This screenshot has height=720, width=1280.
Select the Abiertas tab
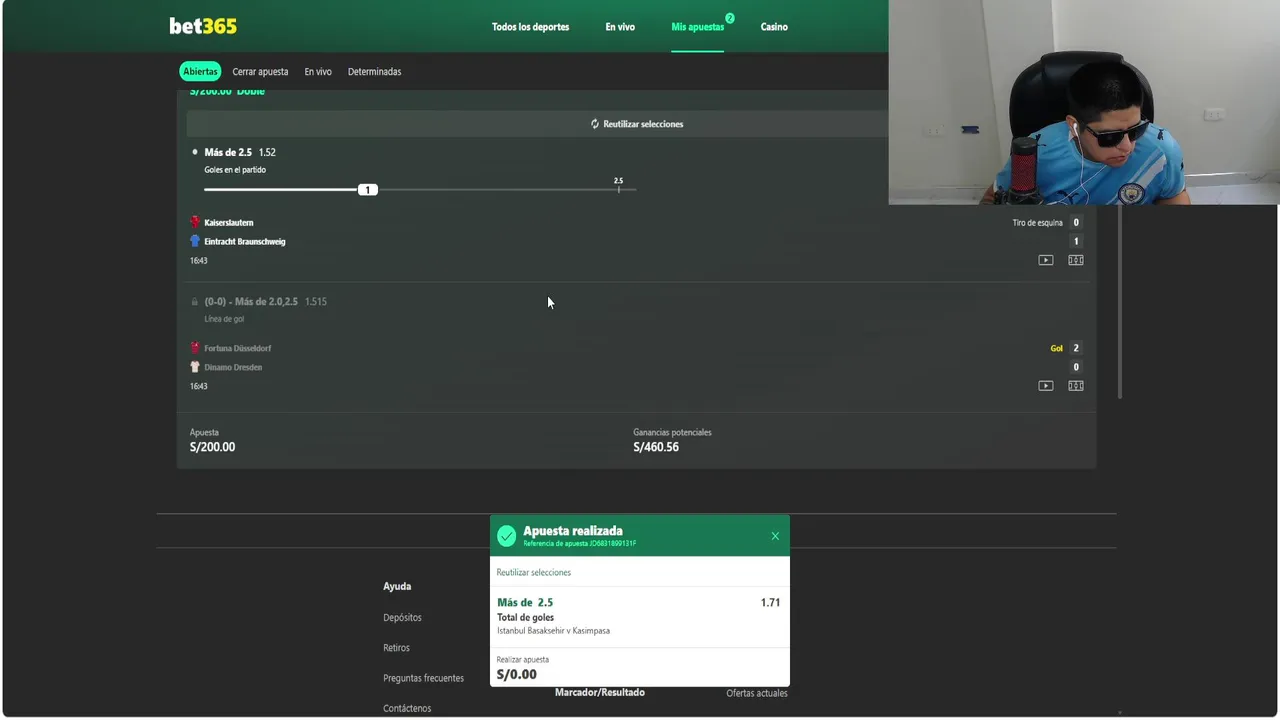(200, 72)
